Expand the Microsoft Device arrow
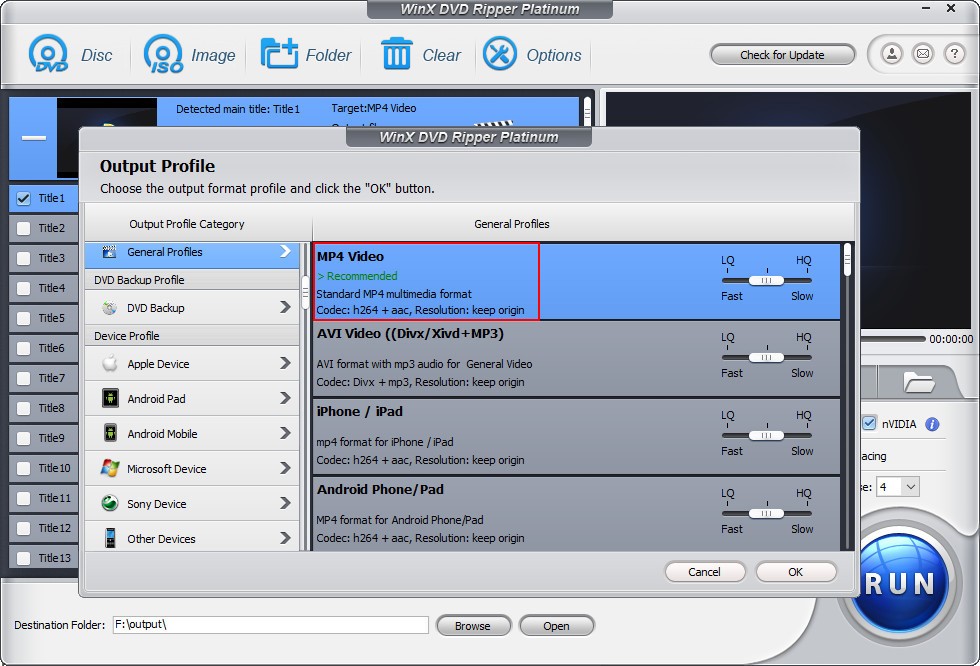This screenshot has height=666, width=980. 285,468
